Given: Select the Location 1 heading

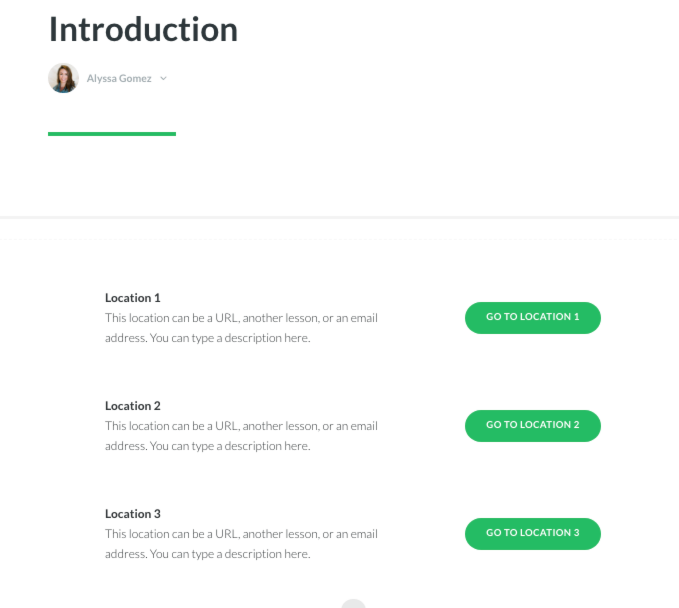Looking at the screenshot, I should (133, 298).
